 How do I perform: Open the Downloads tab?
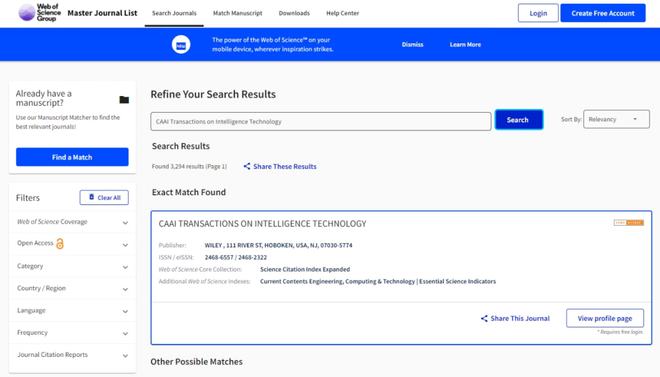pos(294,13)
